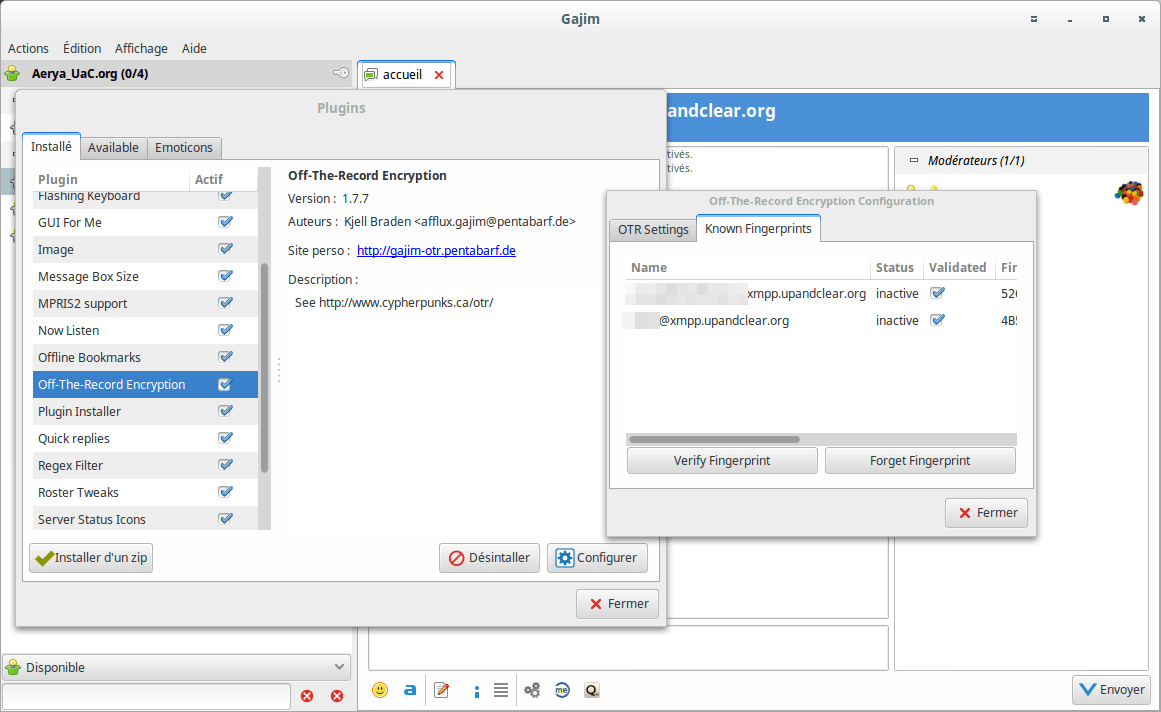Open the Disponible status dropdown
1161x712 pixels.
[176, 667]
